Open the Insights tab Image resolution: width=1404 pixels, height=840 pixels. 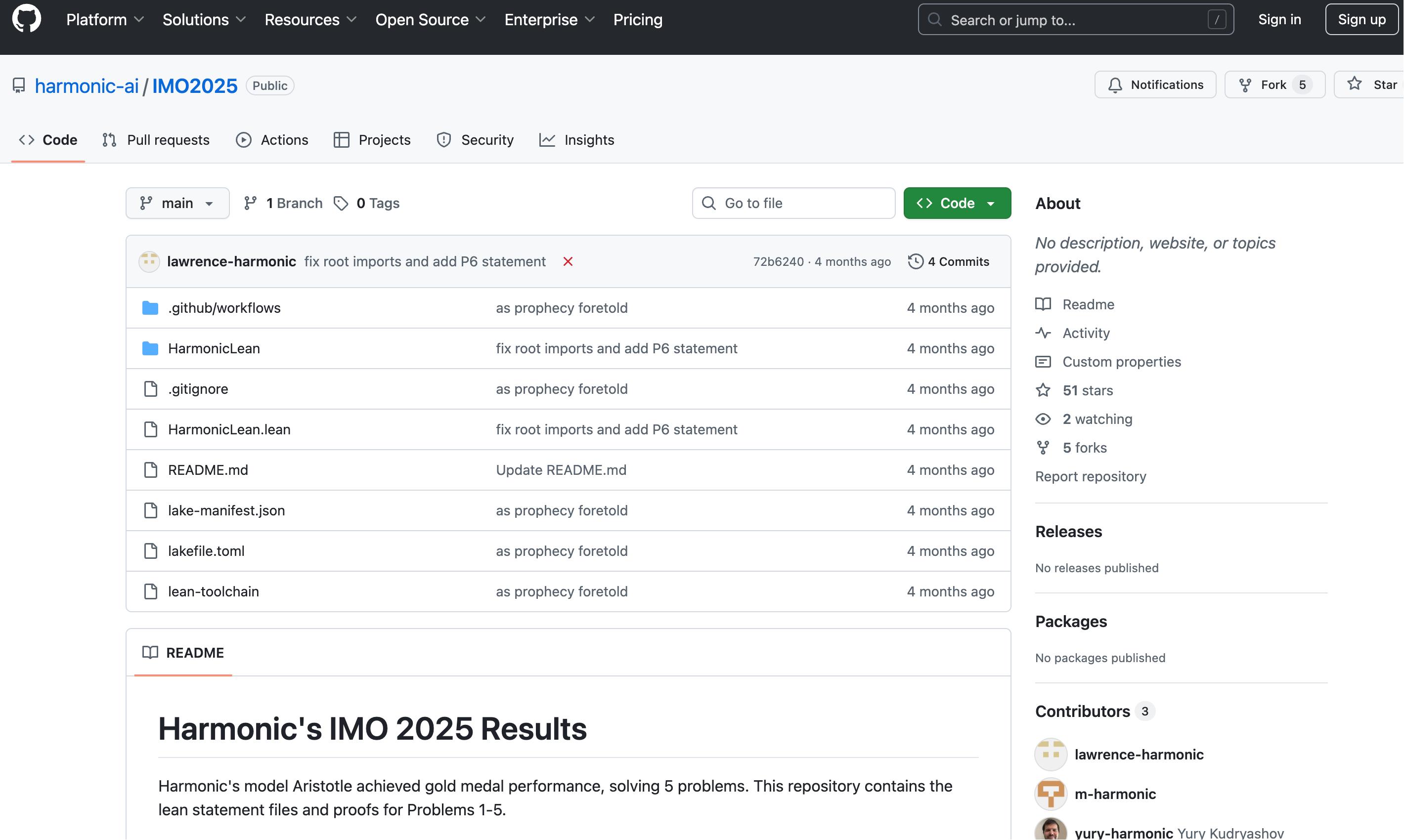(576, 140)
